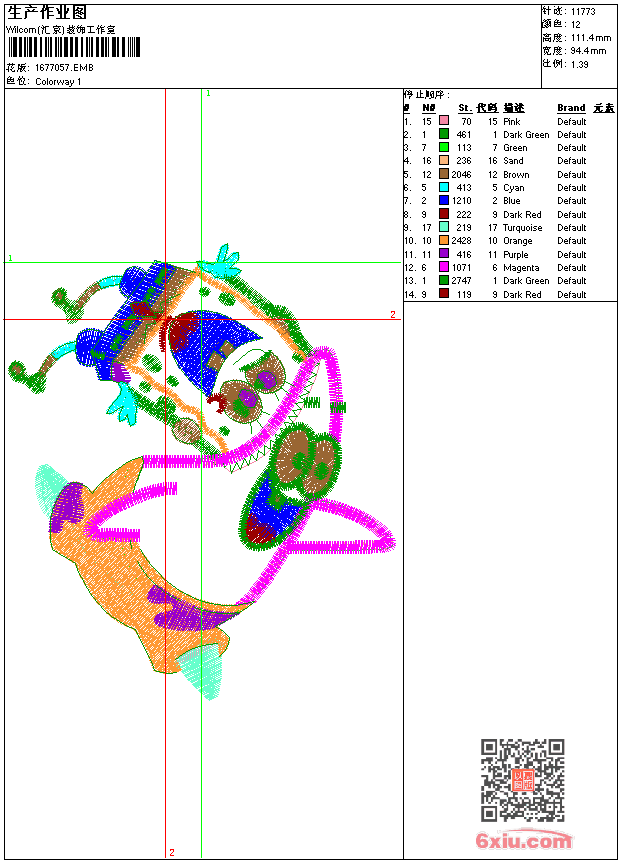This screenshot has width=620, height=860.
Task: Select stitch count '1210' in the Blue row
Action: point(461,201)
